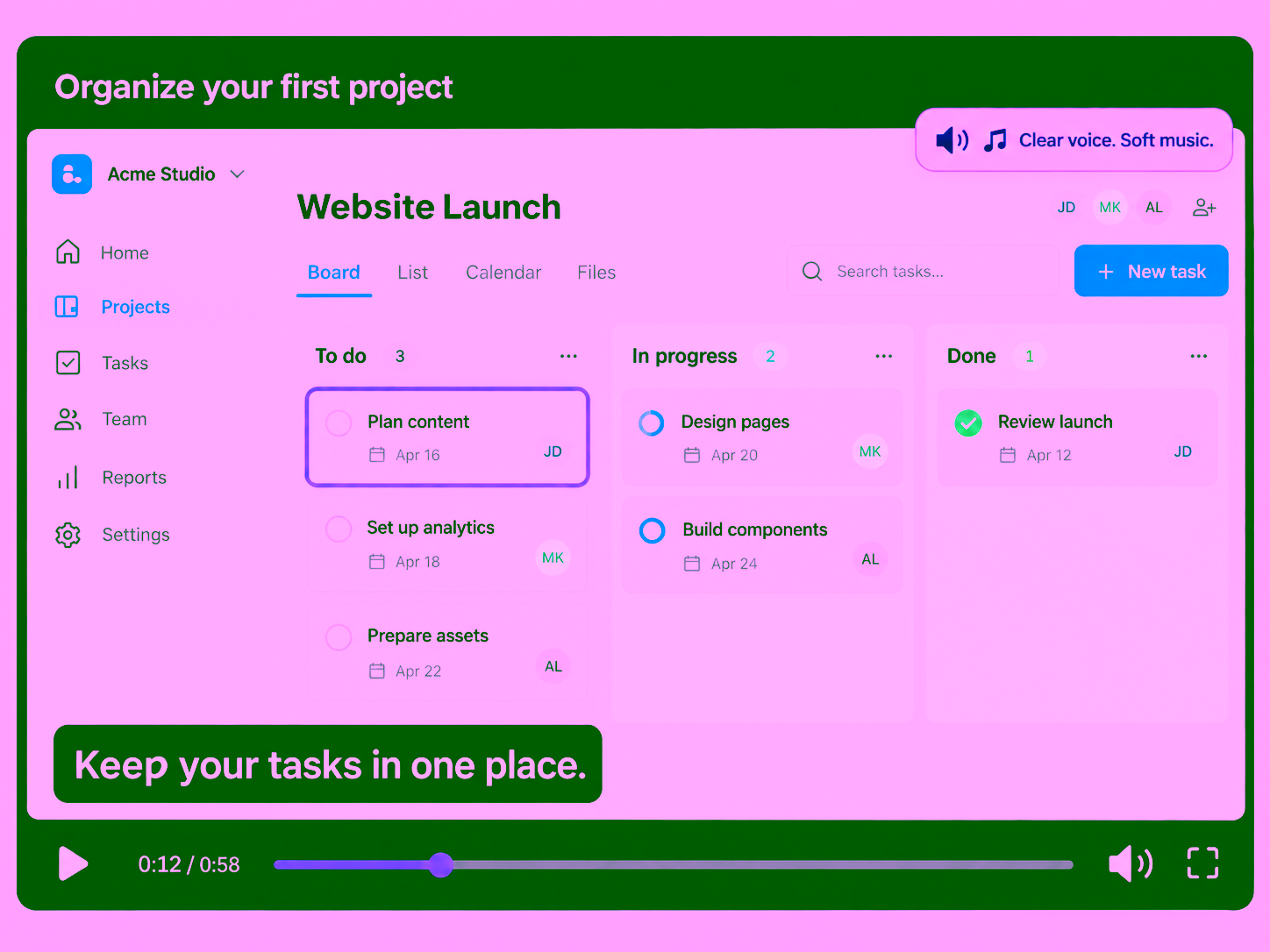
Task: Go to Team in the sidebar
Action: [x=101, y=419]
